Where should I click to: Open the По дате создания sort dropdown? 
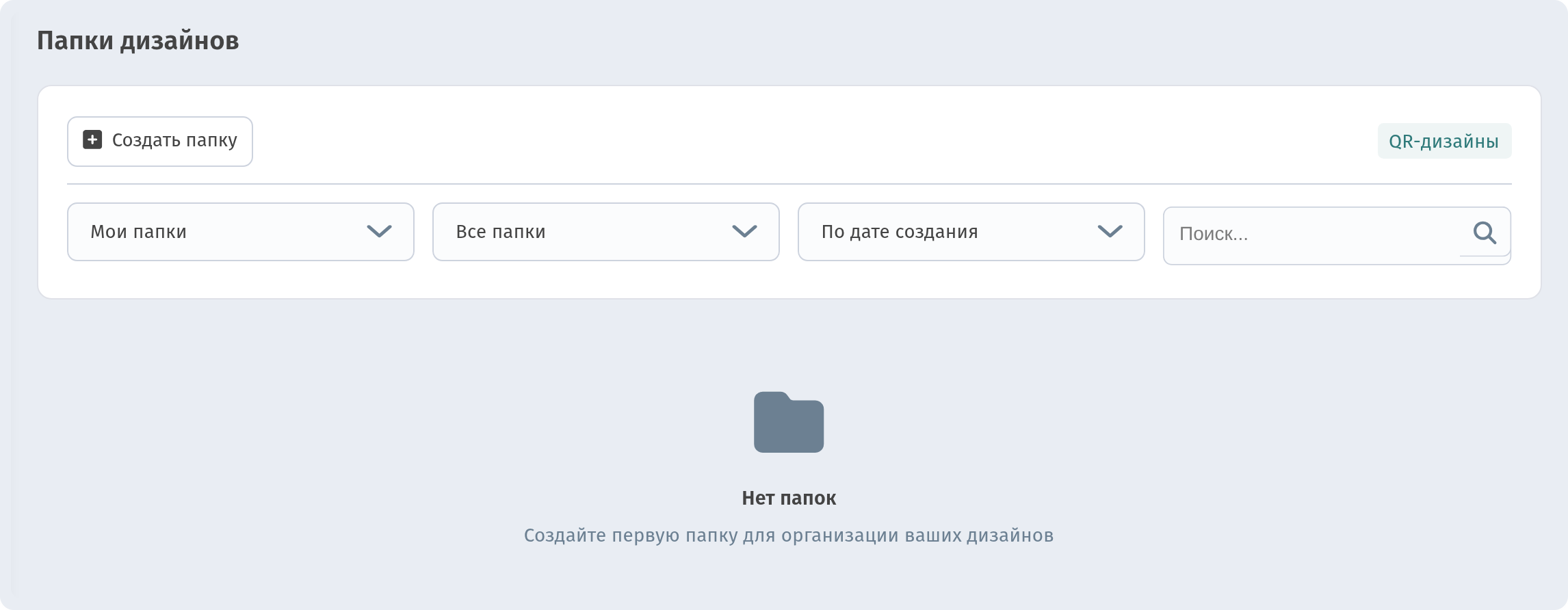[971, 232]
